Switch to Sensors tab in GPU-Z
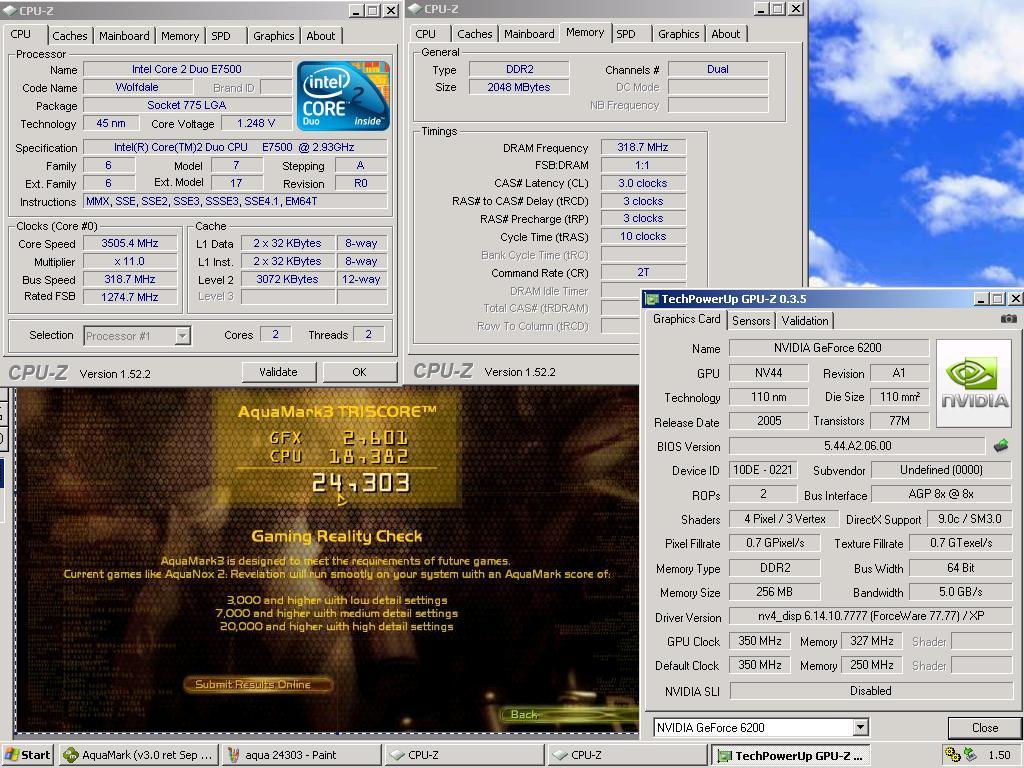Viewport: 1024px width, 768px height. pos(750,321)
